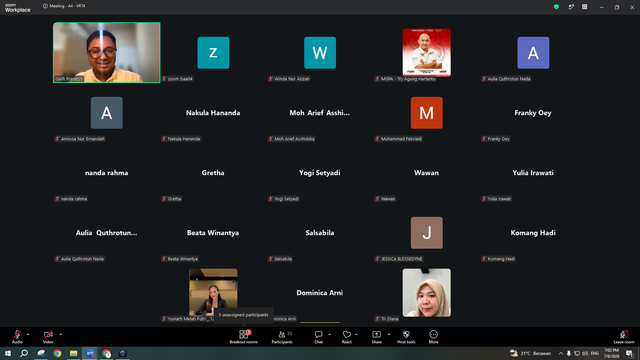Unmute the Audio microphone
This screenshot has height=360, width=640.
pyautogui.click(x=17, y=337)
